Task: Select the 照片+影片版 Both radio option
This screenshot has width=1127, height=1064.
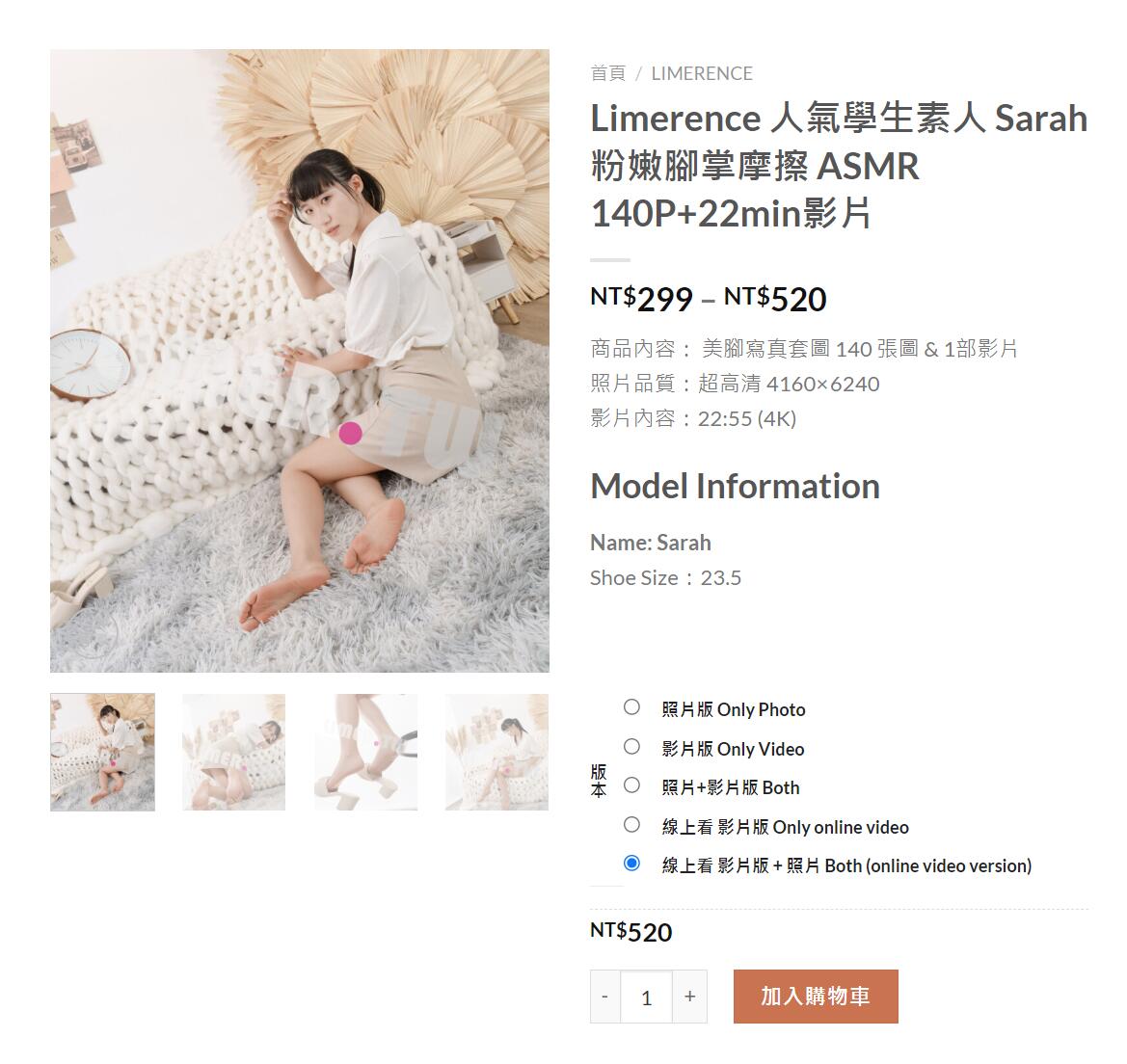Action: click(631, 786)
